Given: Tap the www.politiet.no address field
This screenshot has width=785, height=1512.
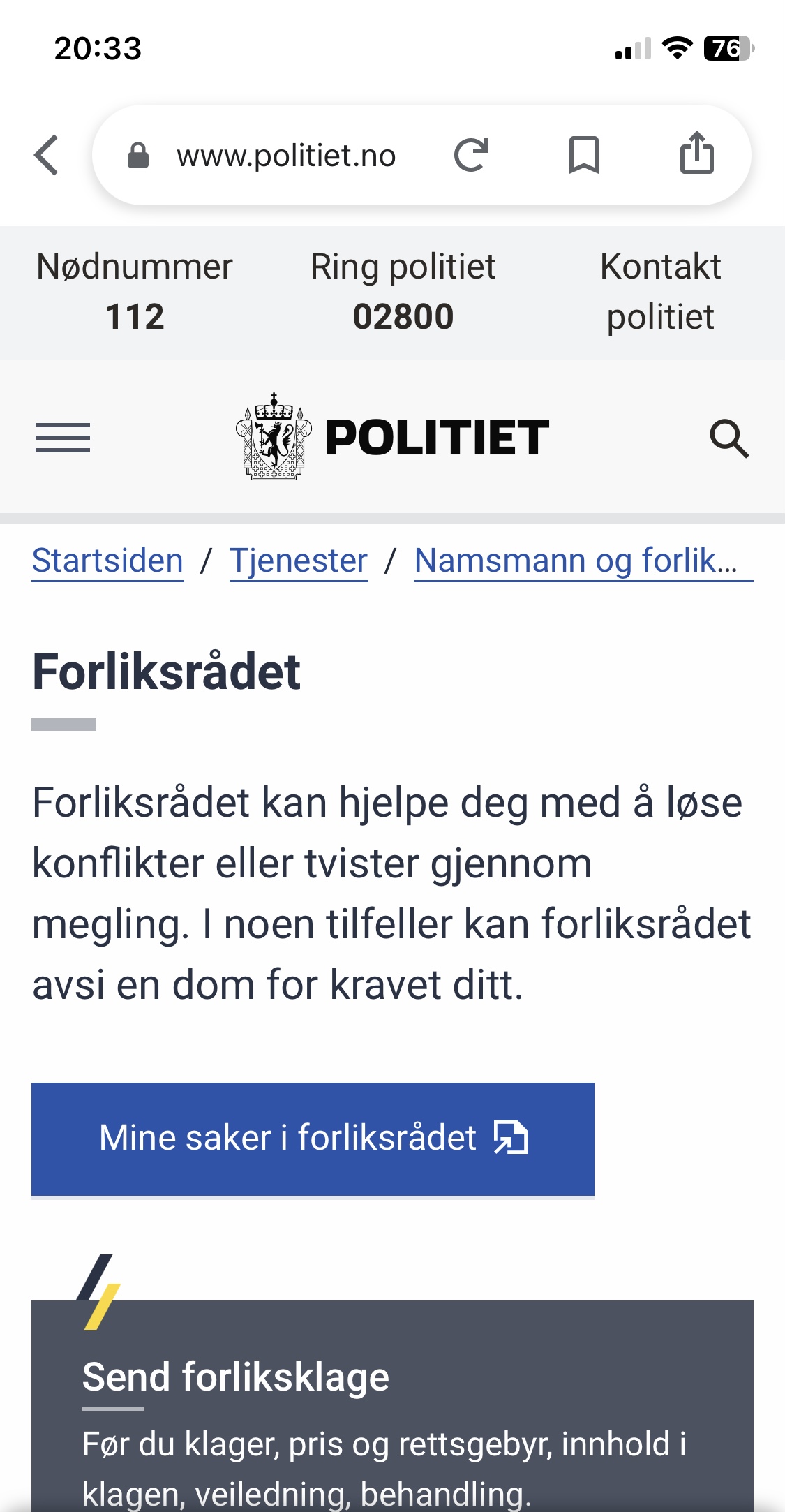Looking at the screenshot, I should click(x=286, y=156).
